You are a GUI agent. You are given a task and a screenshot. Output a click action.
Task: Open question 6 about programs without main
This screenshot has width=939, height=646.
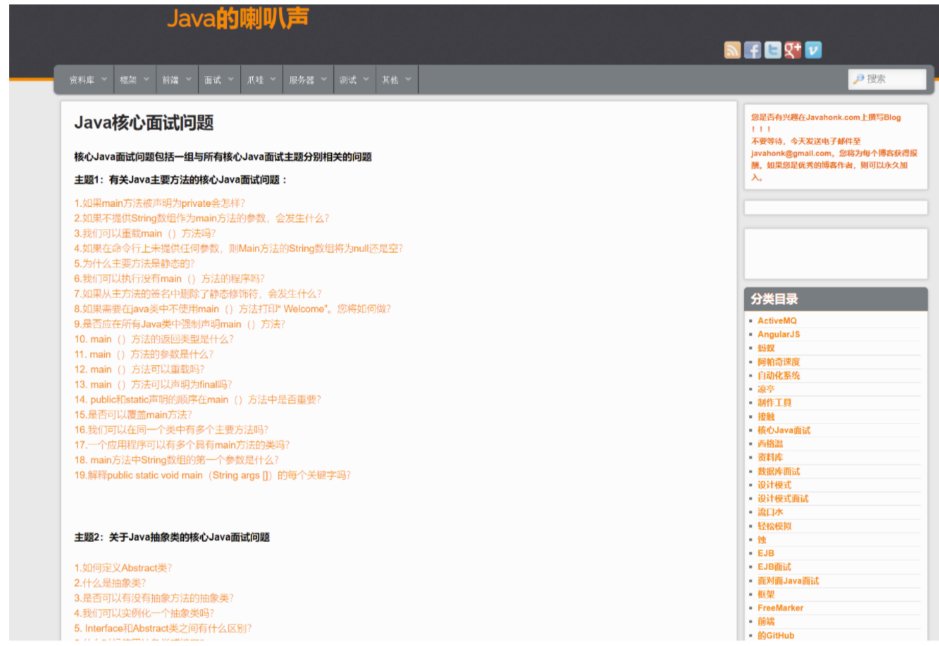[169, 278]
